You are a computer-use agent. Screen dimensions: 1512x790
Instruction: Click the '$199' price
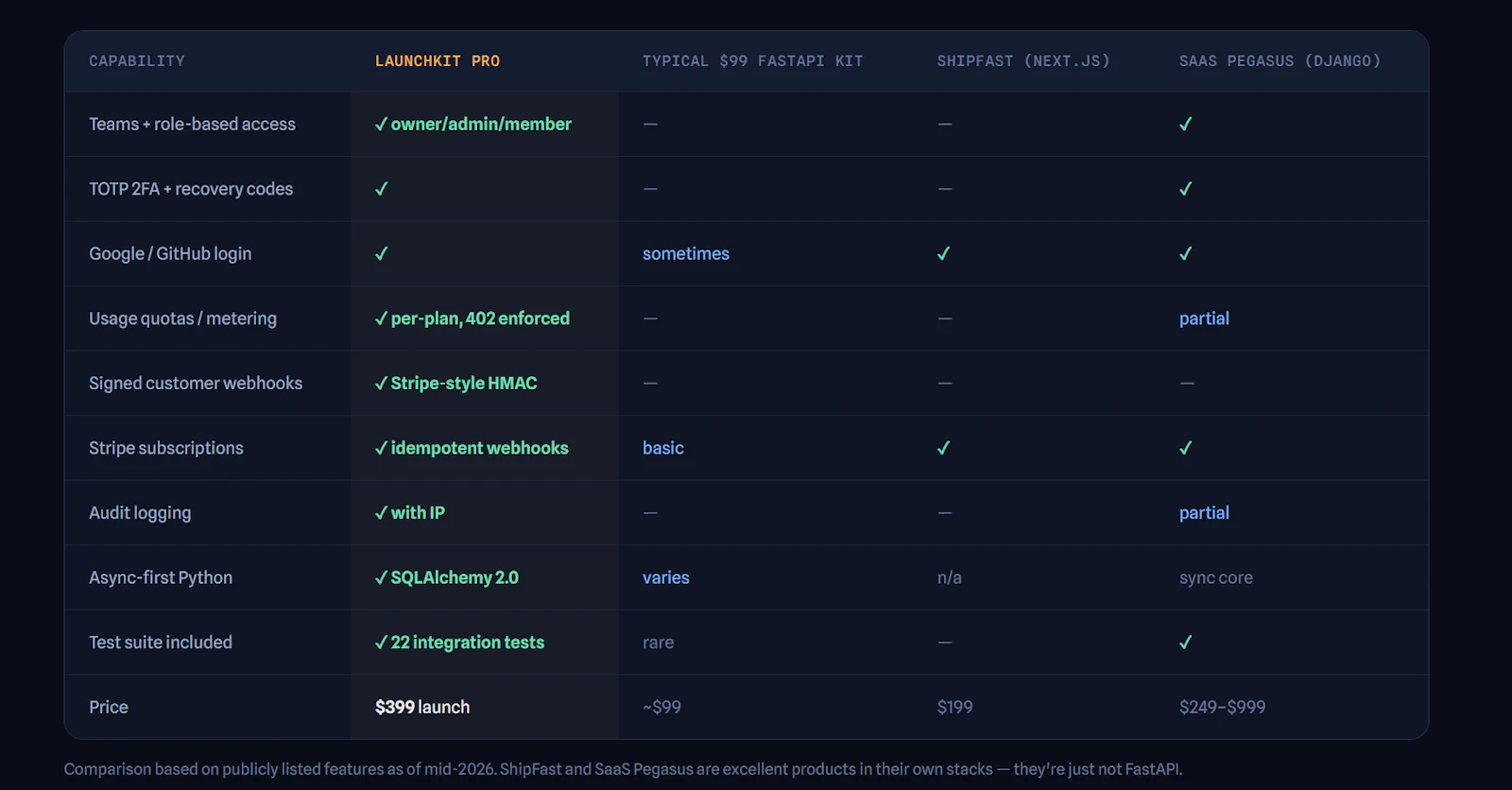[955, 707]
